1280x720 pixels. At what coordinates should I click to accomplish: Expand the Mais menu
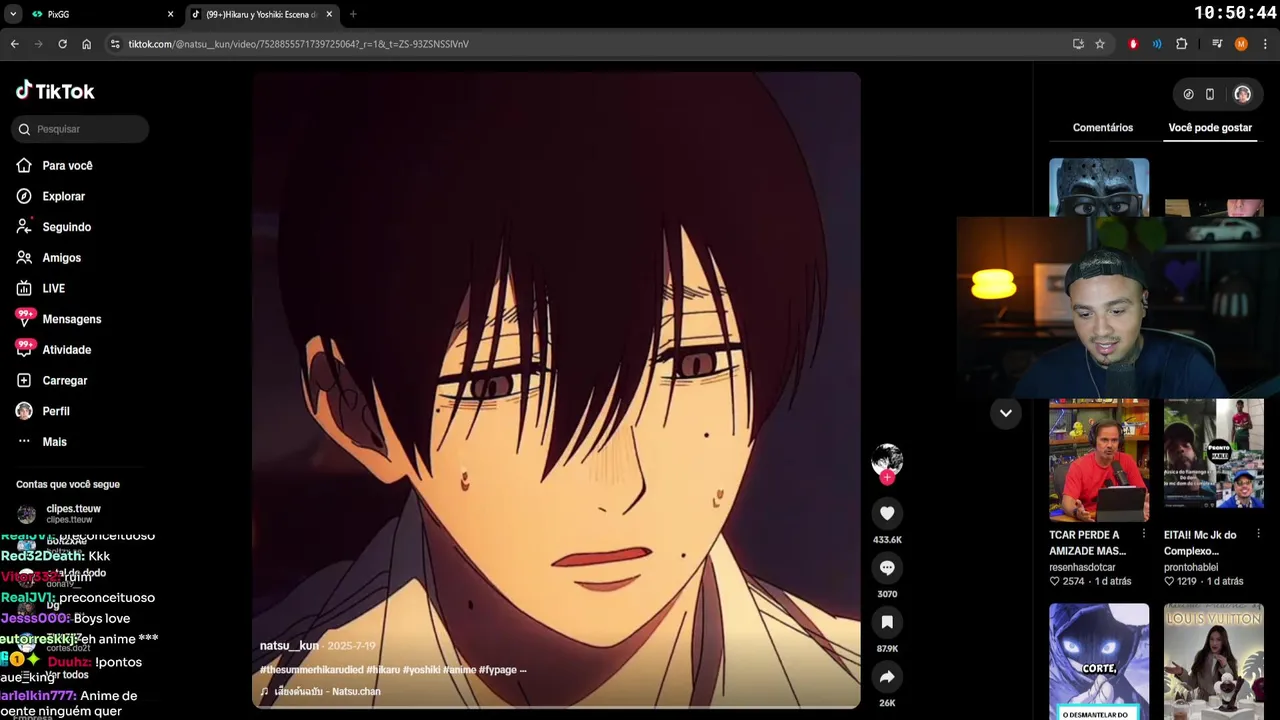click(x=54, y=442)
